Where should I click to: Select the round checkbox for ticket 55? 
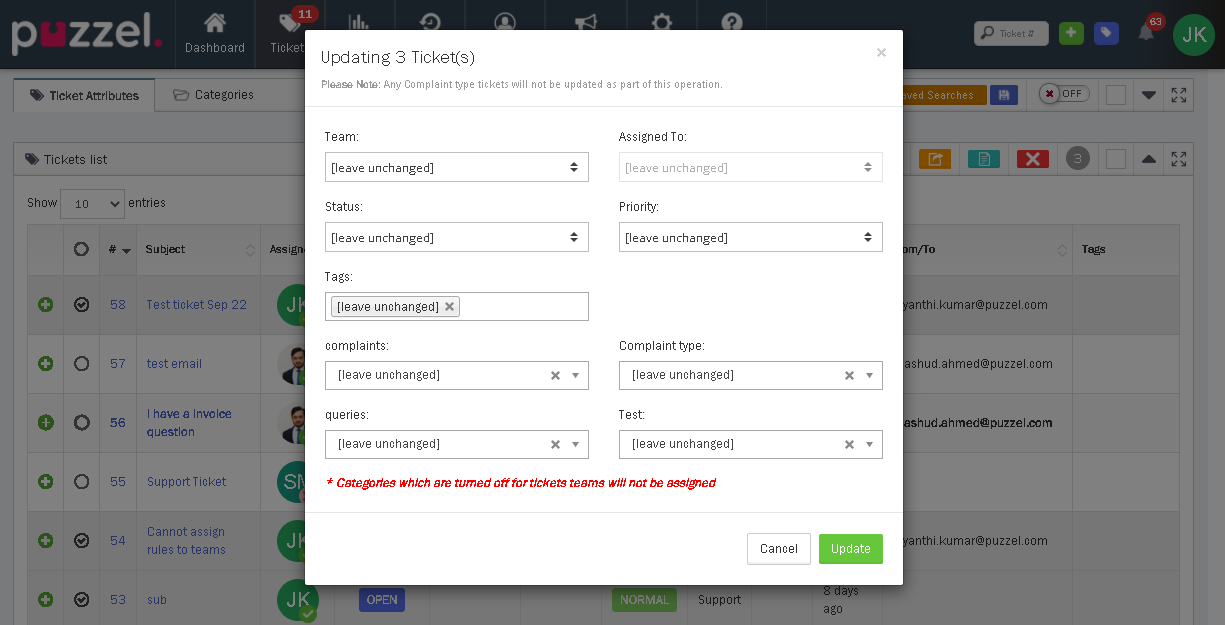82,482
